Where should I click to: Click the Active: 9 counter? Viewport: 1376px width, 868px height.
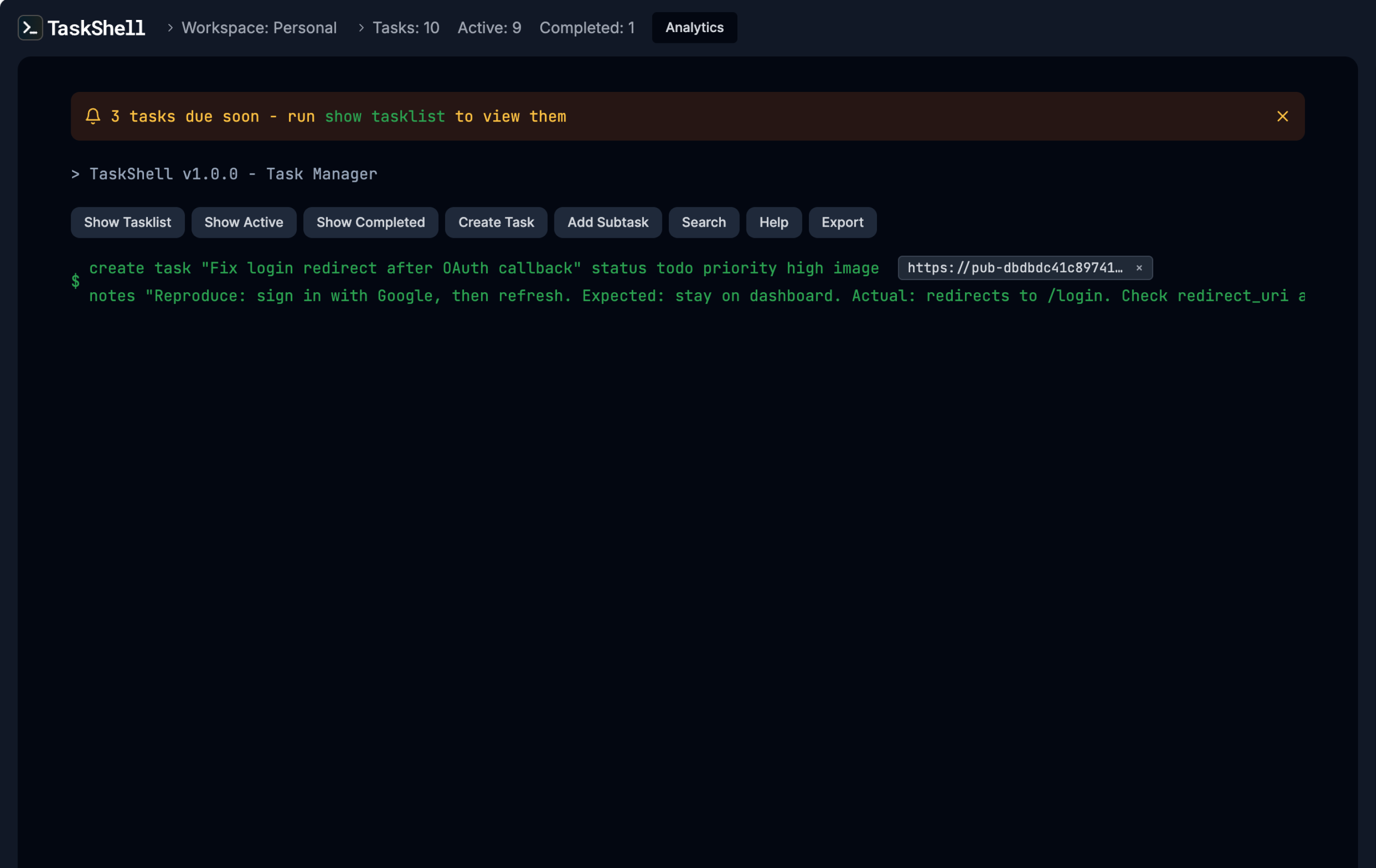[x=489, y=27]
